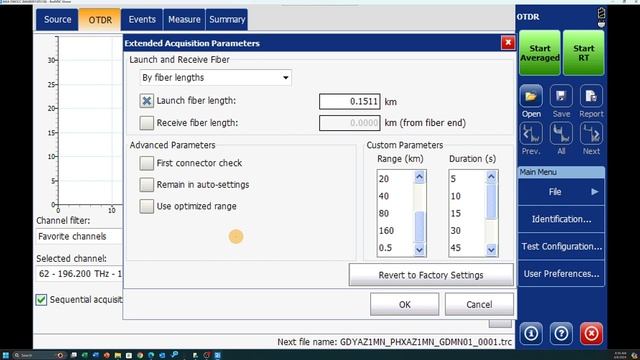Enable Remain in auto-settings

coord(147,185)
